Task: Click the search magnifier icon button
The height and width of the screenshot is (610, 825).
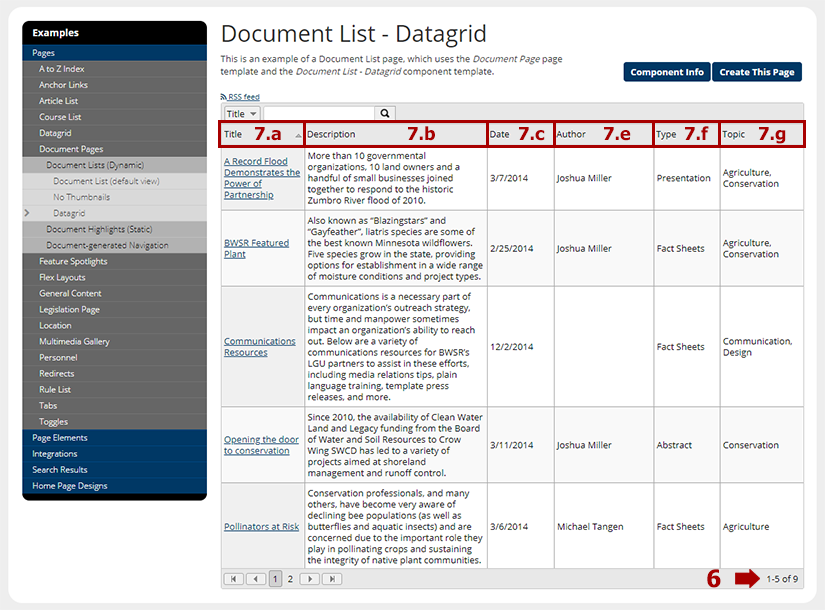Action: (x=385, y=114)
